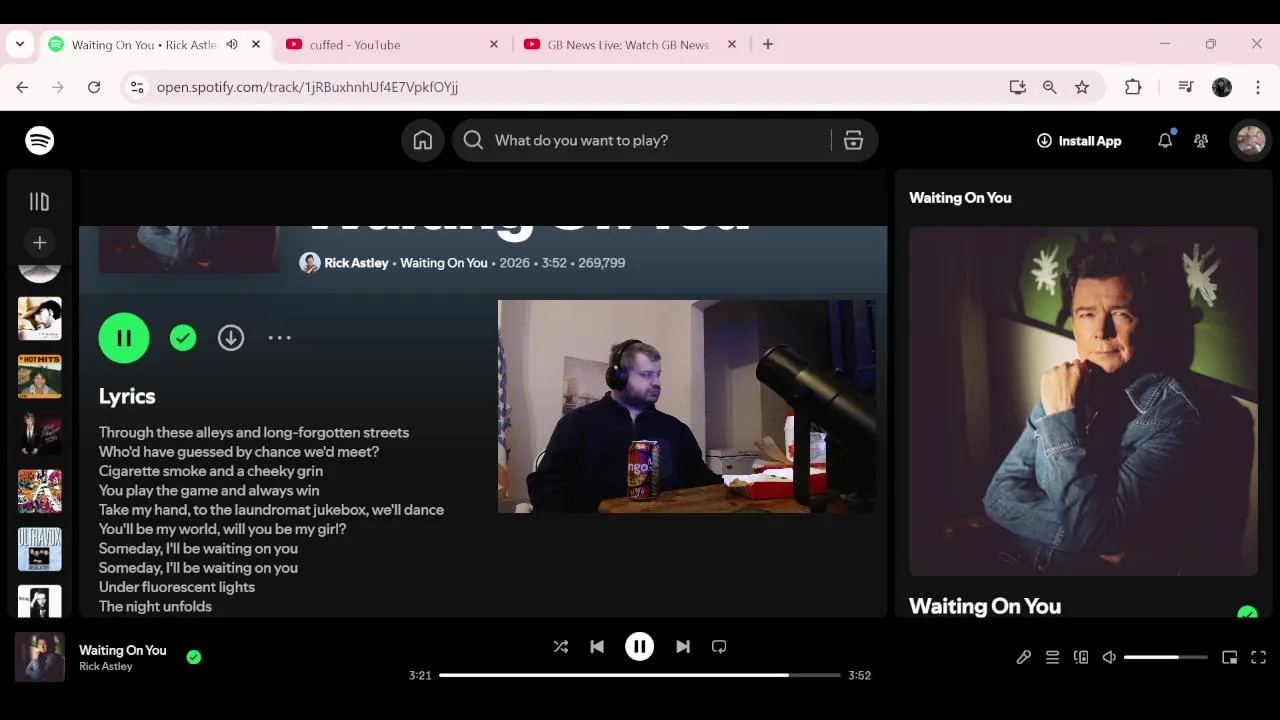Viewport: 1280px width, 720px height.
Task: Pause playback in bottom player bar
Action: point(640,647)
